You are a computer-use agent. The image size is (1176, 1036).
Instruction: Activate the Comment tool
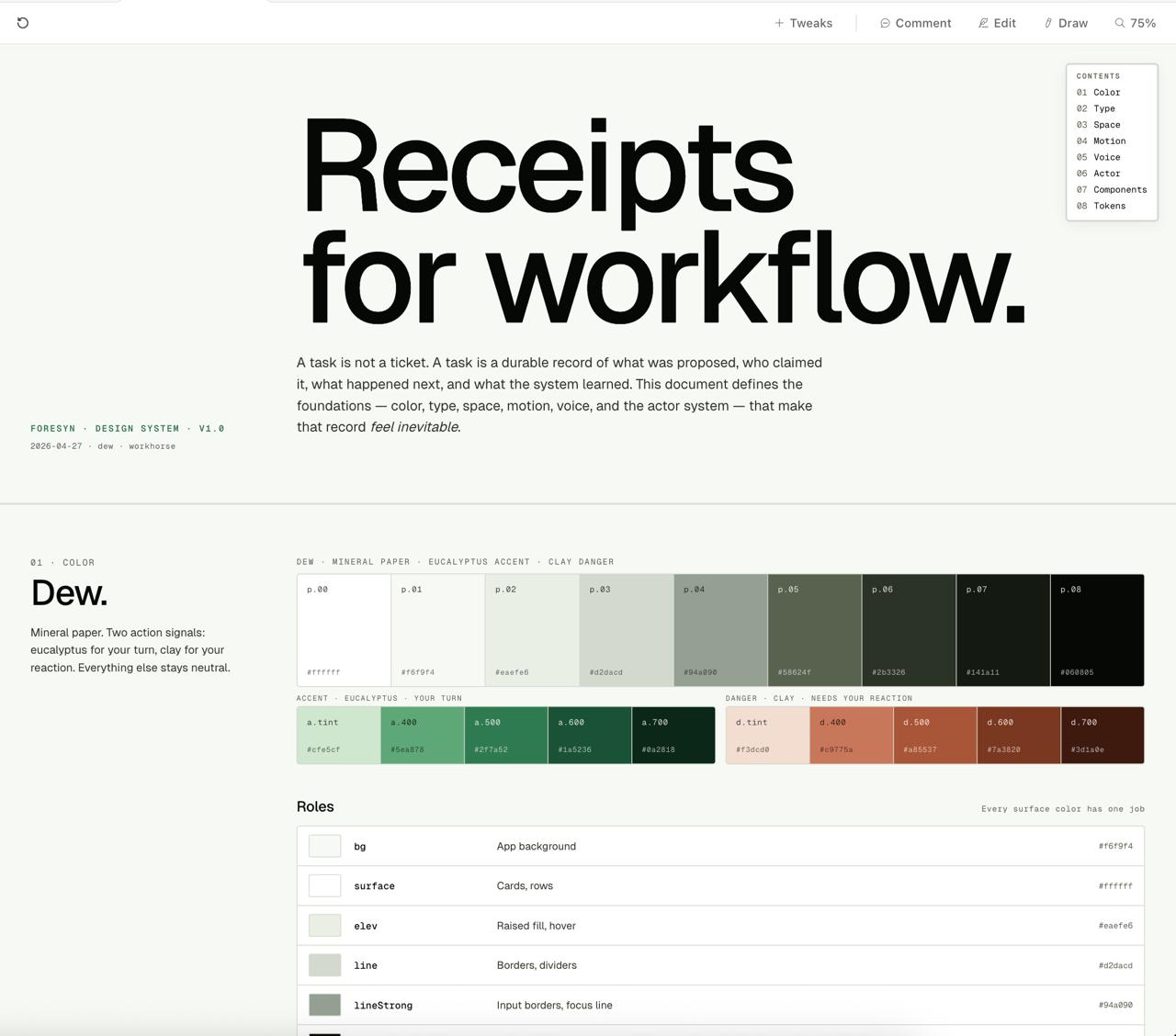[x=915, y=23]
